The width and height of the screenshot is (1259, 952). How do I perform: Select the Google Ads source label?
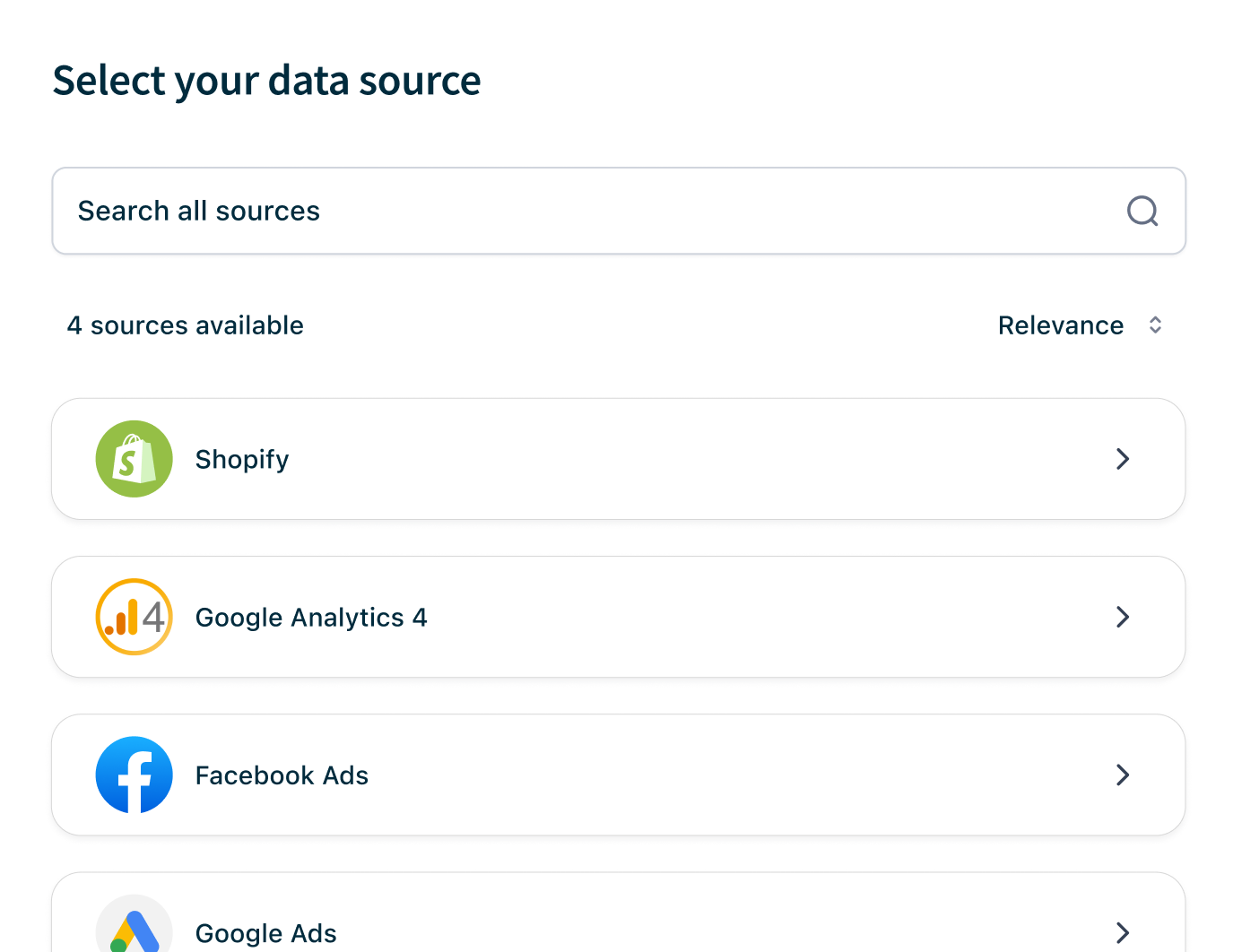pos(266,933)
